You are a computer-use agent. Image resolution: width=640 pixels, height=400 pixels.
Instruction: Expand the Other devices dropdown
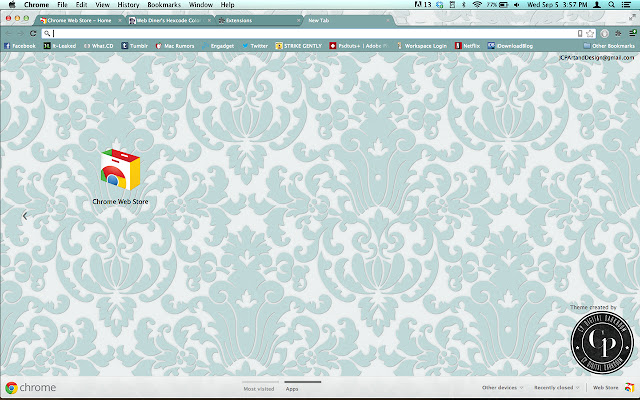[x=502, y=388]
